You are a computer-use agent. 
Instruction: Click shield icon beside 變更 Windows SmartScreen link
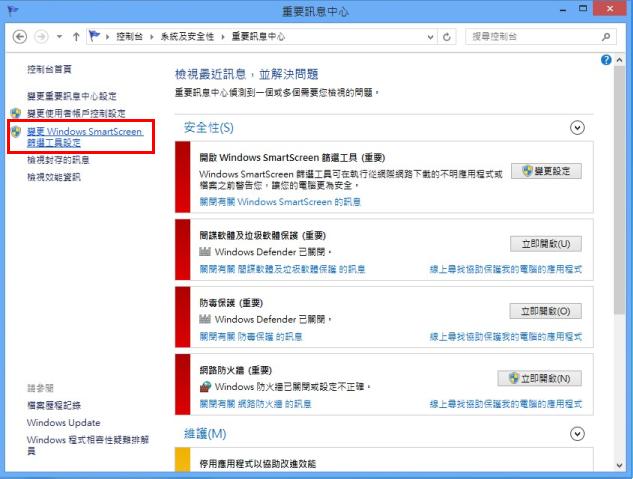[x=16, y=131]
